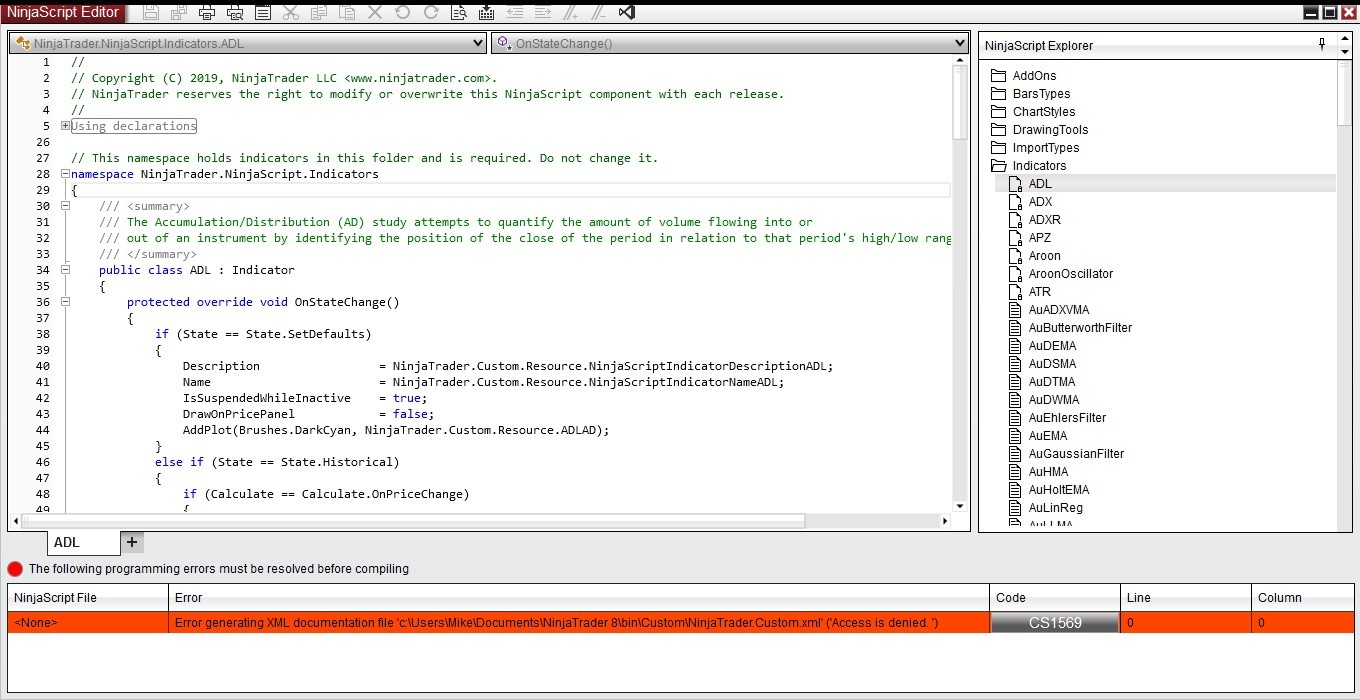Select the ADXR indicator file
The height and width of the screenshot is (700, 1360).
[x=1033, y=220]
